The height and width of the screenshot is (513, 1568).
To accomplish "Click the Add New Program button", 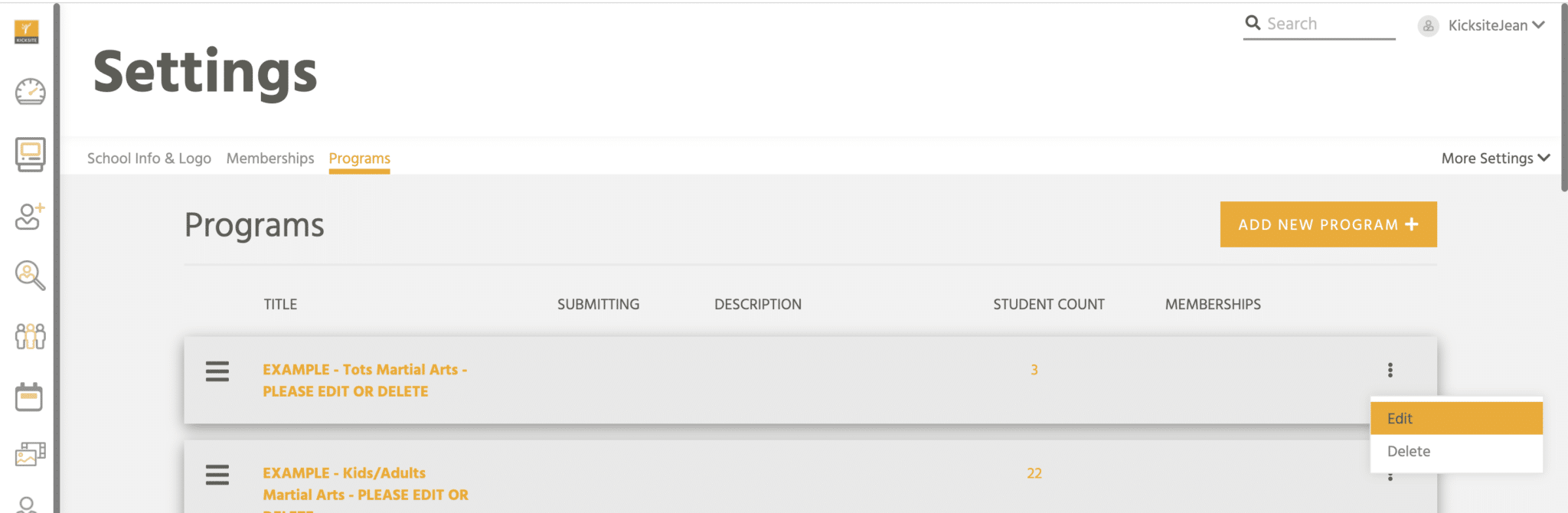I will pos(1328,224).
